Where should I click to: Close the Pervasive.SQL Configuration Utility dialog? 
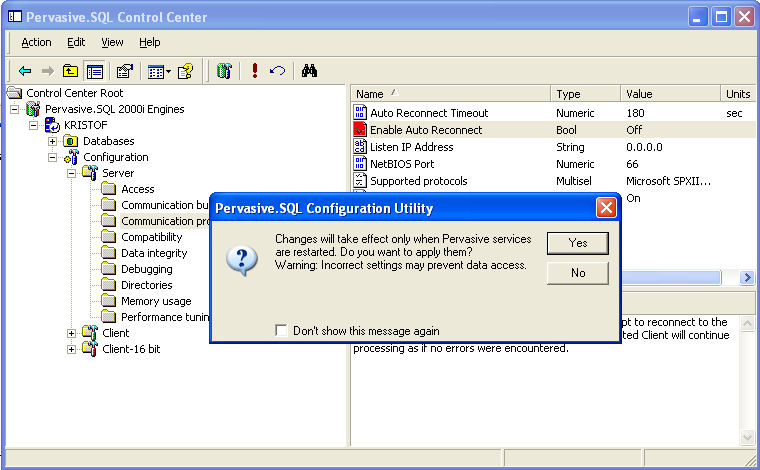[606, 208]
